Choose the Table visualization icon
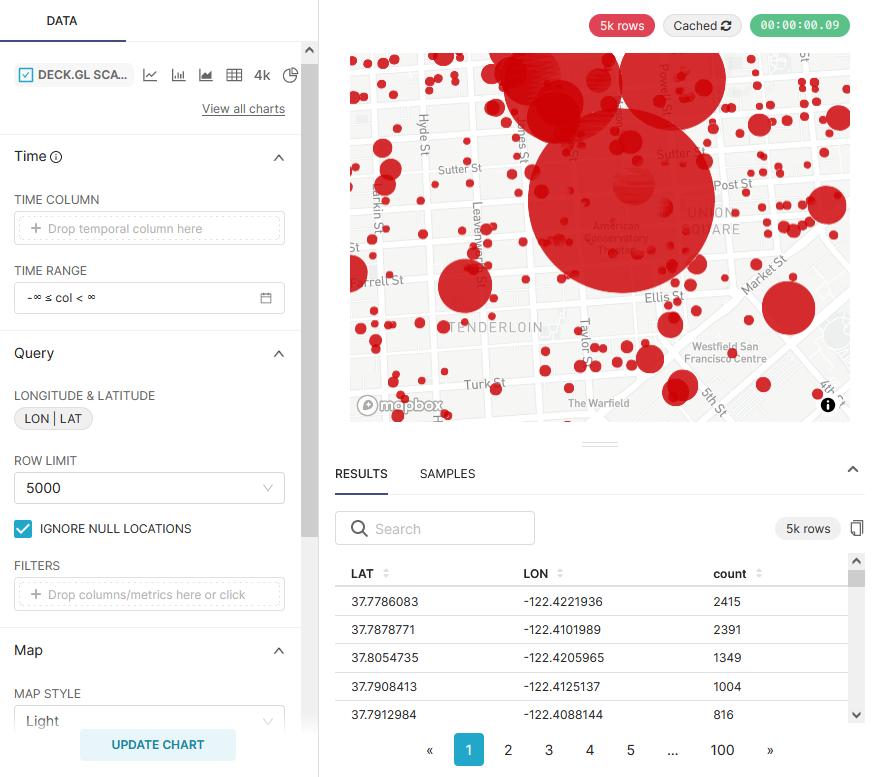The height and width of the screenshot is (777, 877). pos(232,74)
